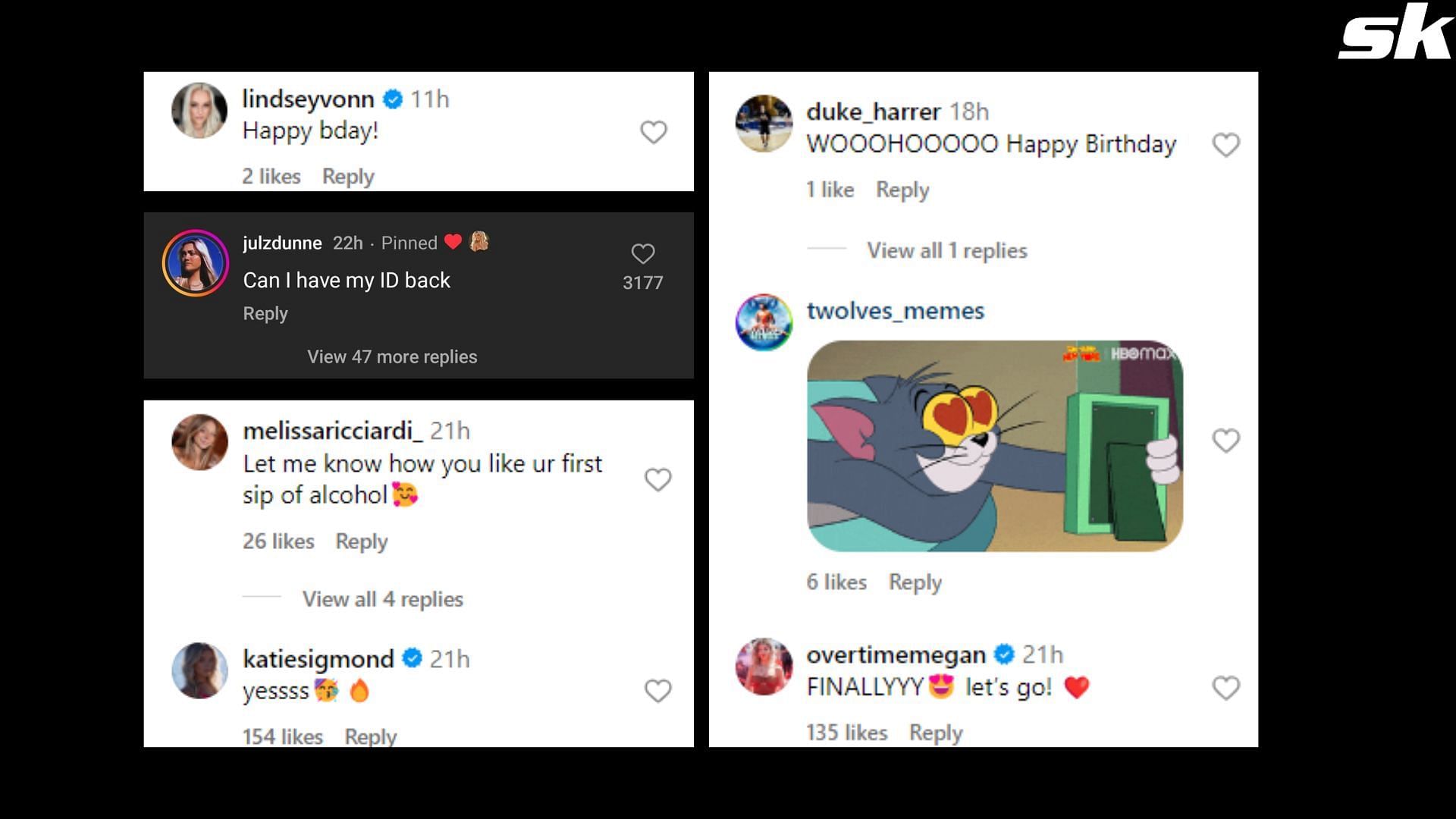This screenshot has width=1456, height=819.
Task: Open katiesigmond username link
Action: click(x=318, y=658)
